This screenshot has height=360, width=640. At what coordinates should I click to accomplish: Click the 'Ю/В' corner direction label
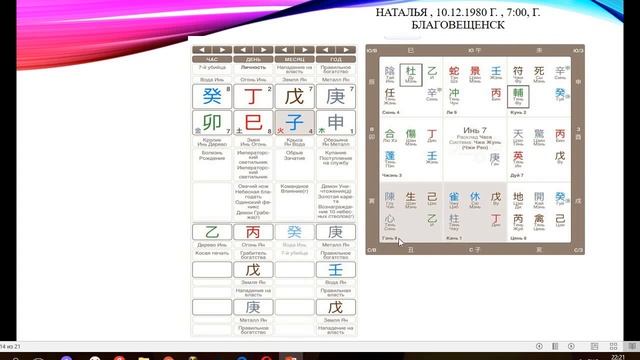pyautogui.click(x=372, y=51)
